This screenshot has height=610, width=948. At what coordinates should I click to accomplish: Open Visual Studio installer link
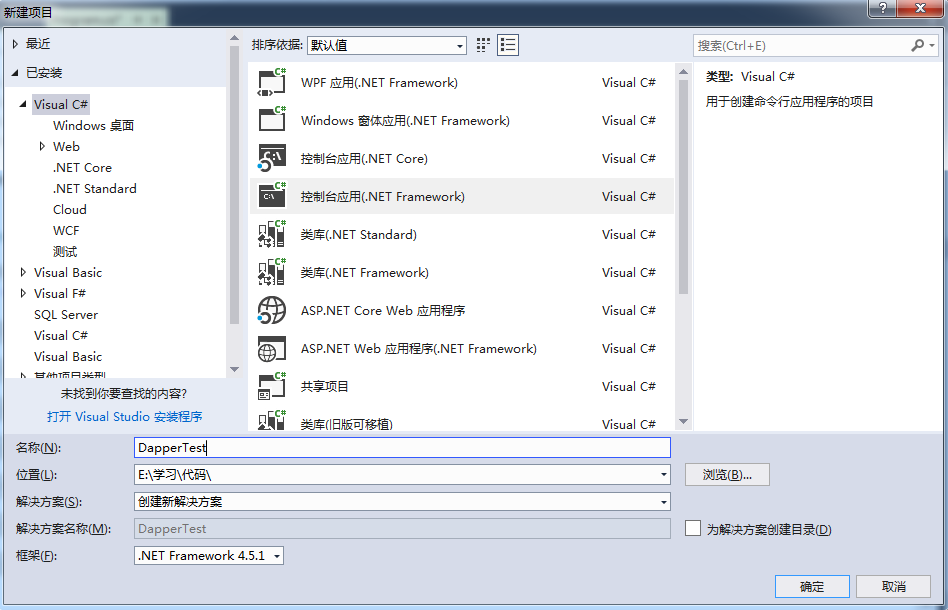tap(125, 417)
